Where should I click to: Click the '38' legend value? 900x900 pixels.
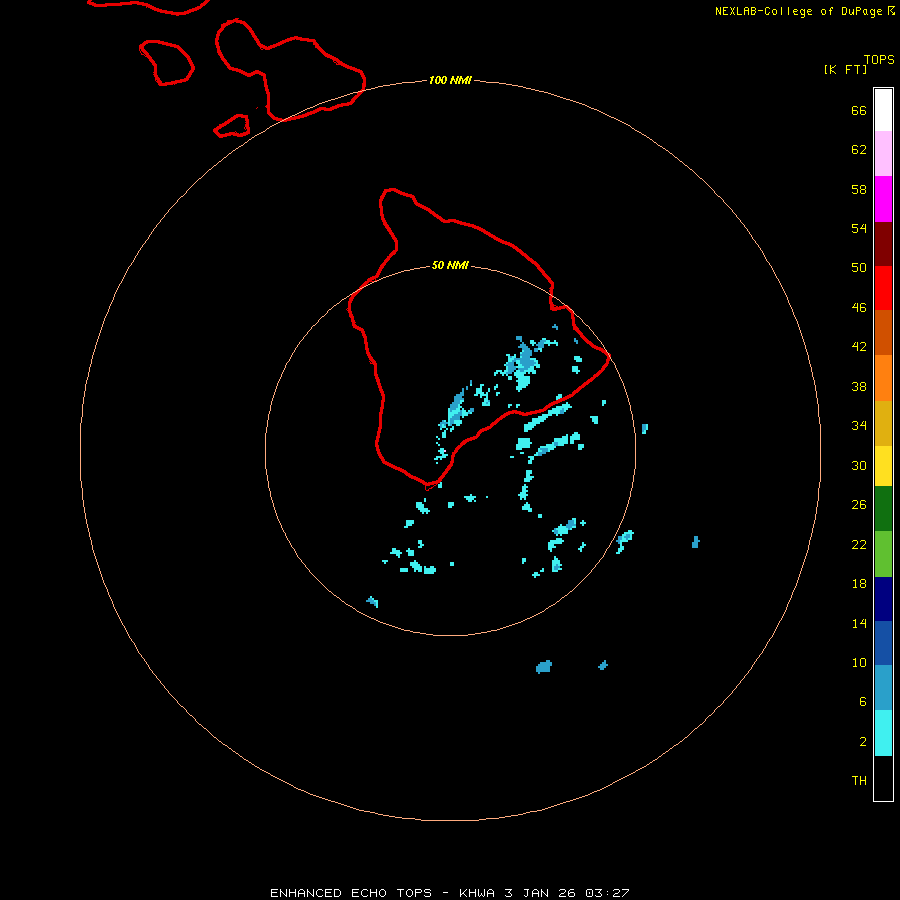[x=859, y=387]
